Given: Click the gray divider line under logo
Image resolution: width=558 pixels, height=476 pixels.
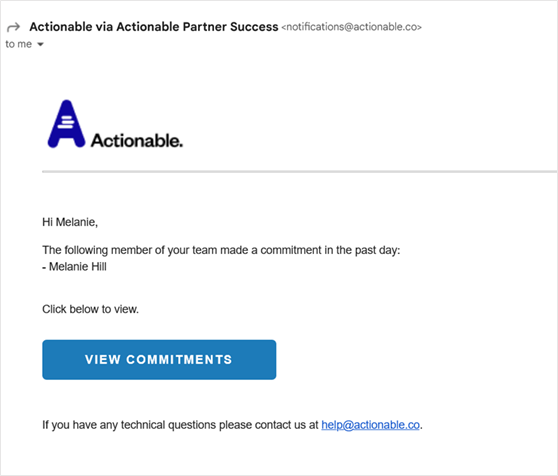Looking at the screenshot, I should (300, 171).
